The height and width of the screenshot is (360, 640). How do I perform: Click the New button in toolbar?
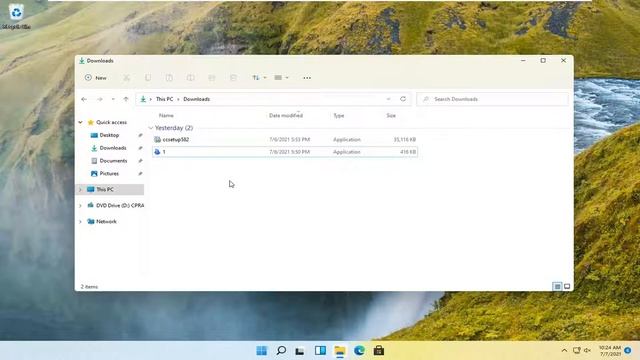(x=96, y=78)
